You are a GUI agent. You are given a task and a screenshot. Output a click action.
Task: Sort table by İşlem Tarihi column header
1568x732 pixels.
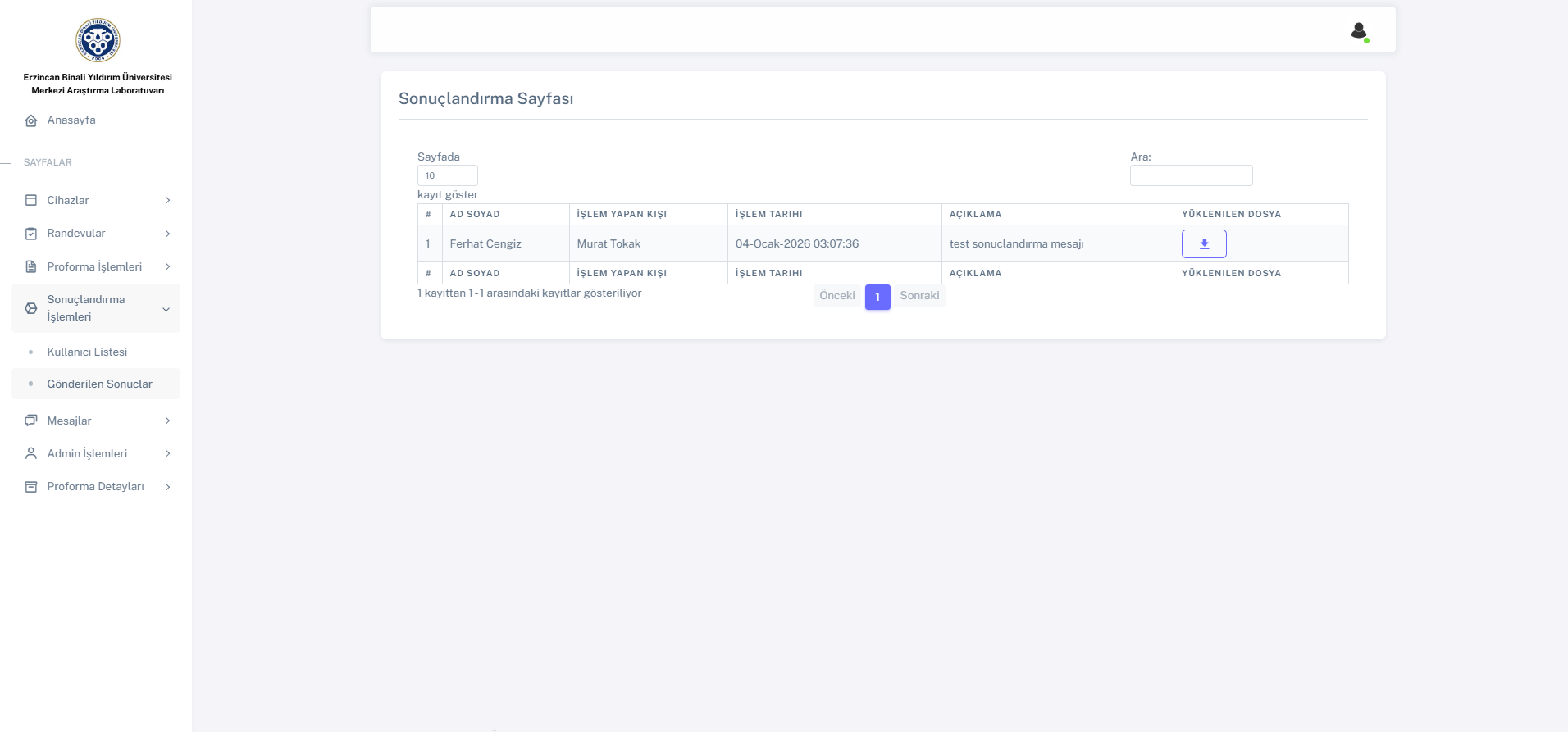(x=768, y=214)
